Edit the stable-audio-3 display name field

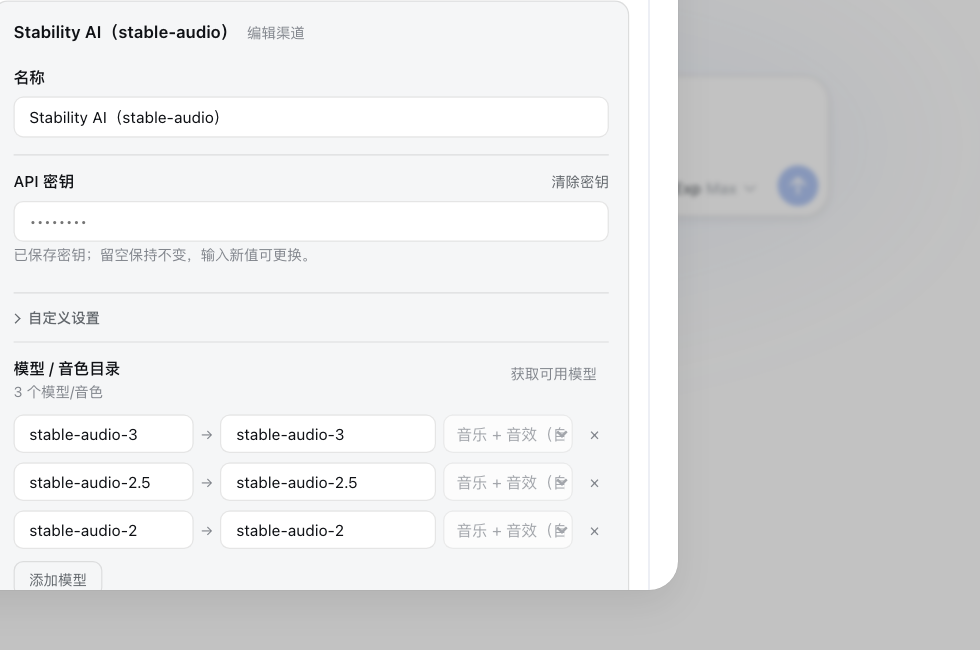click(328, 434)
